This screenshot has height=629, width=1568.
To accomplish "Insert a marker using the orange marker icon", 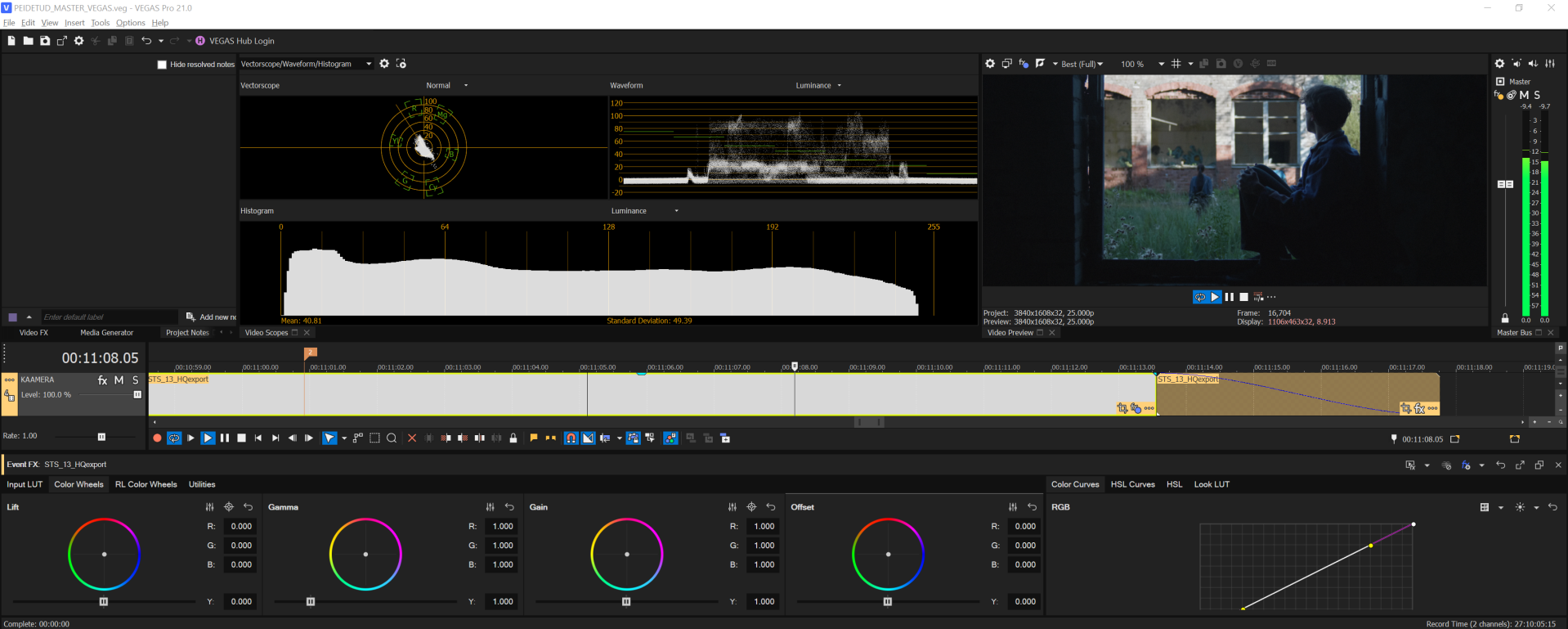I will [x=534, y=438].
